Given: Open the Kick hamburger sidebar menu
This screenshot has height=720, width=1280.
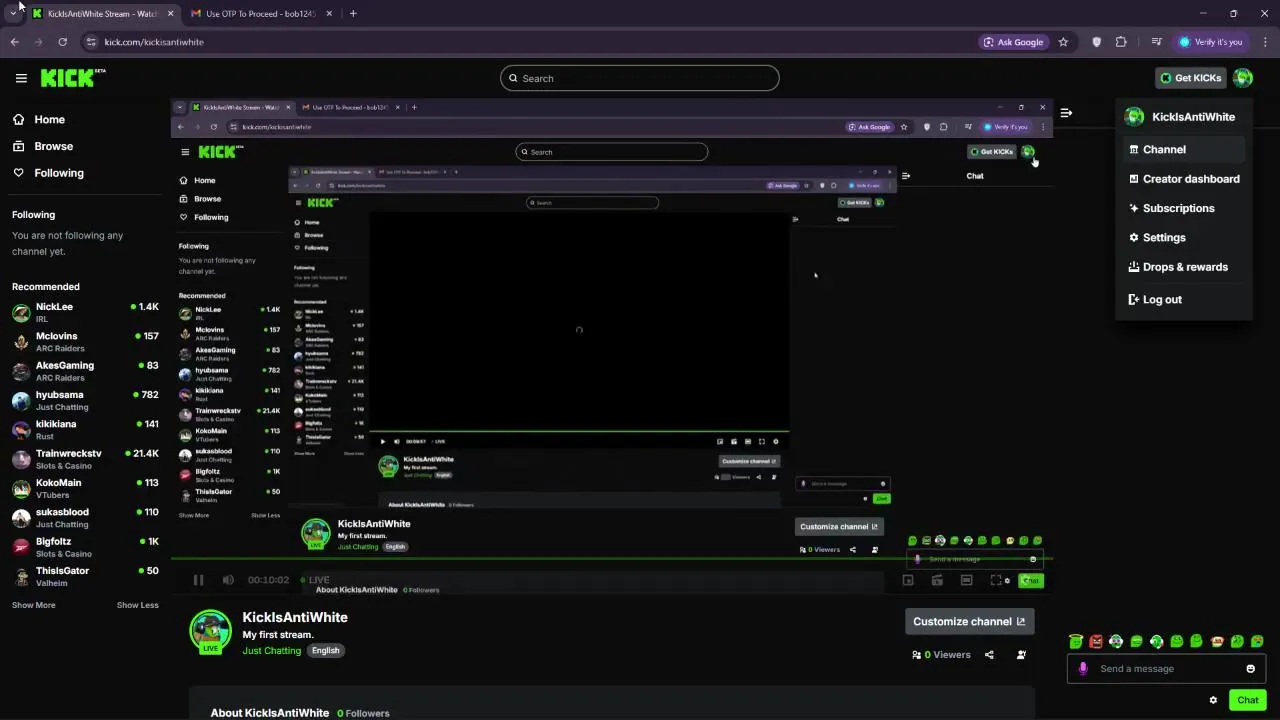Looking at the screenshot, I should [21, 78].
